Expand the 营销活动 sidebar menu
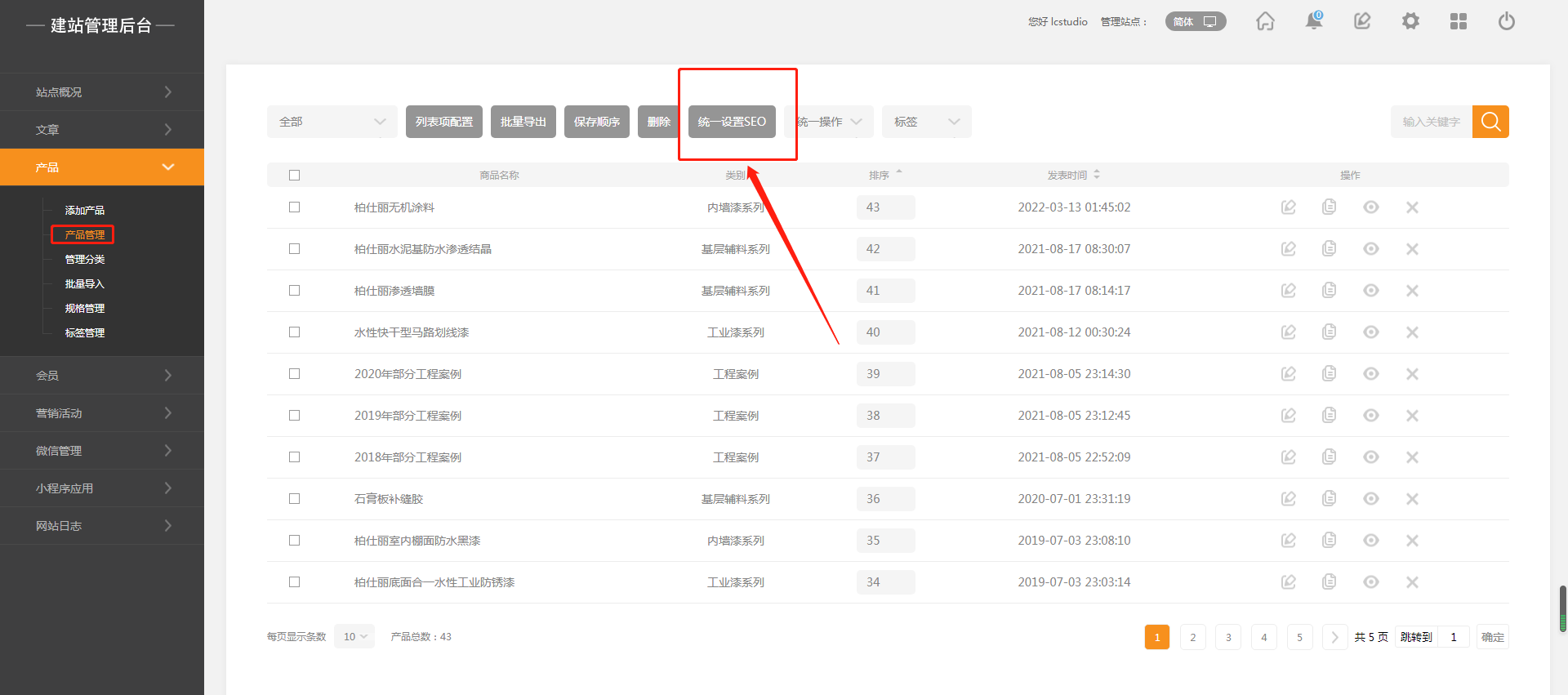The width and height of the screenshot is (1568, 695). (x=102, y=413)
